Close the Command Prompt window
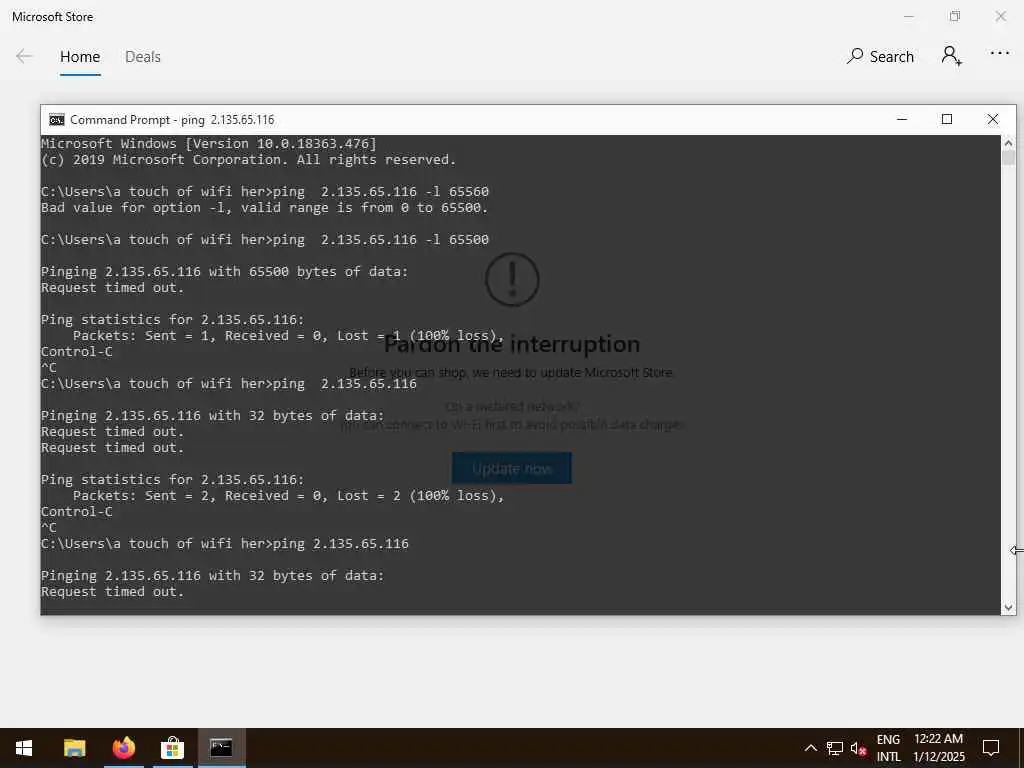Screen dimensions: 1024x768 tap(993, 120)
